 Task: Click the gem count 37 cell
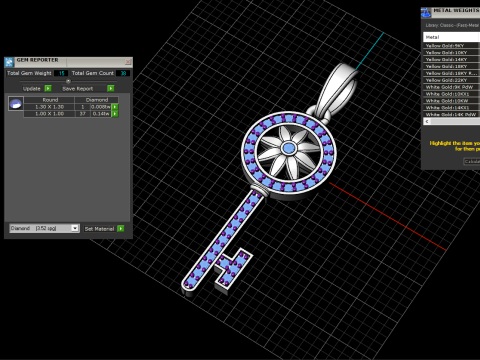83,114
